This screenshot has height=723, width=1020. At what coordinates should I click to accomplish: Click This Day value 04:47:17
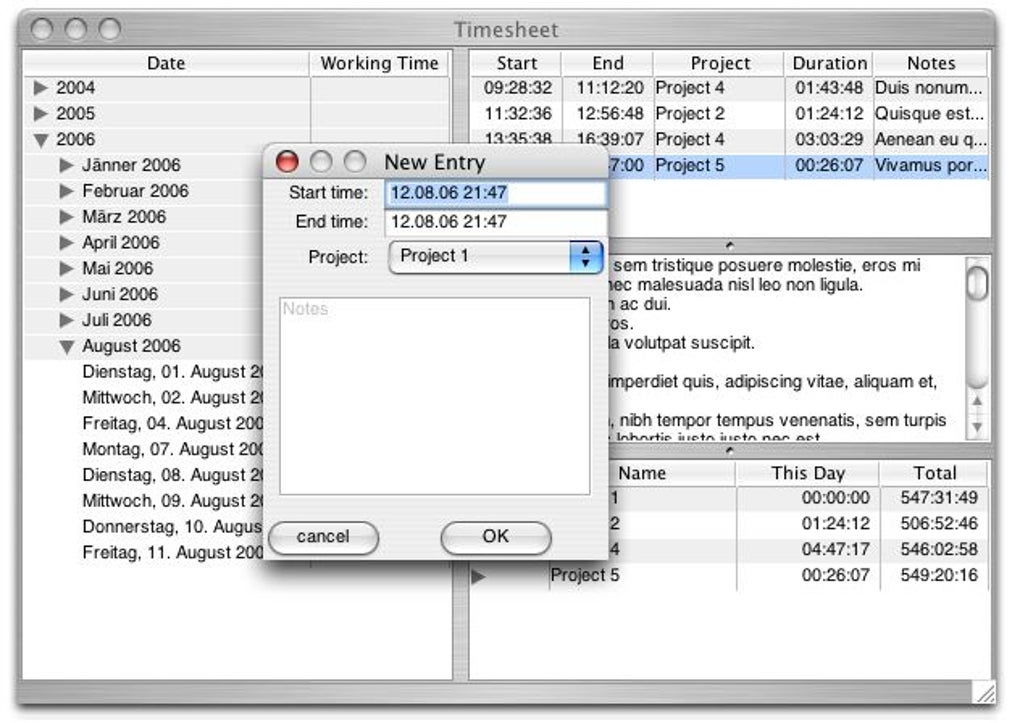(x=835, y=549)
